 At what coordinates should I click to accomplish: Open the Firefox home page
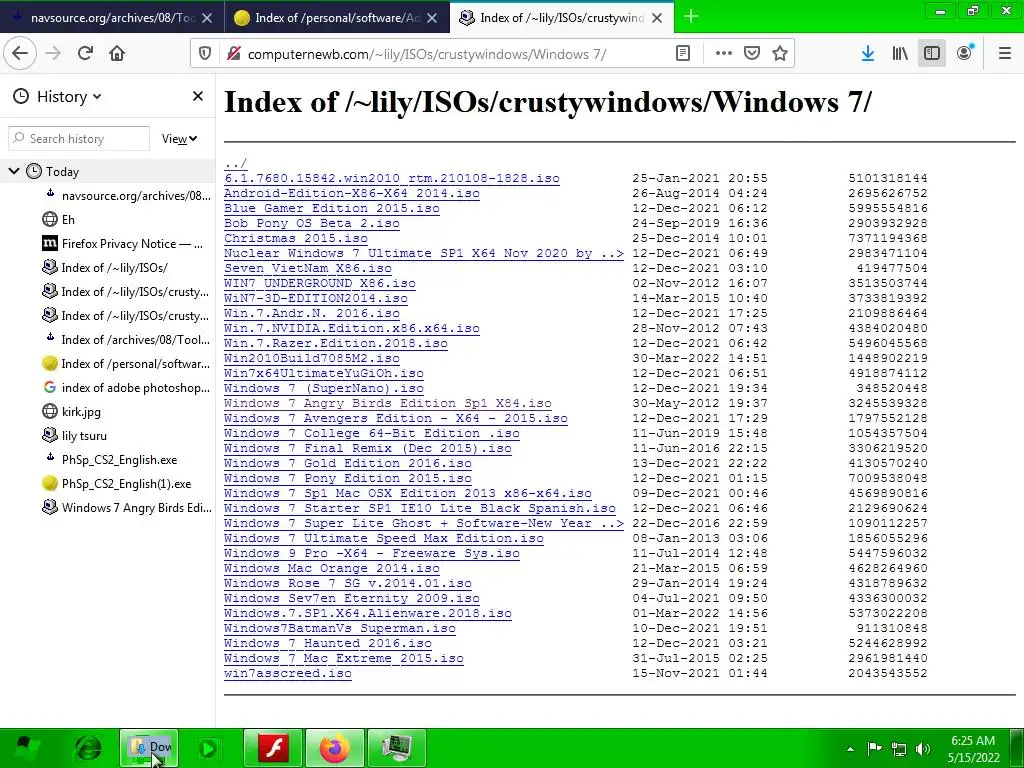point(117,54)
